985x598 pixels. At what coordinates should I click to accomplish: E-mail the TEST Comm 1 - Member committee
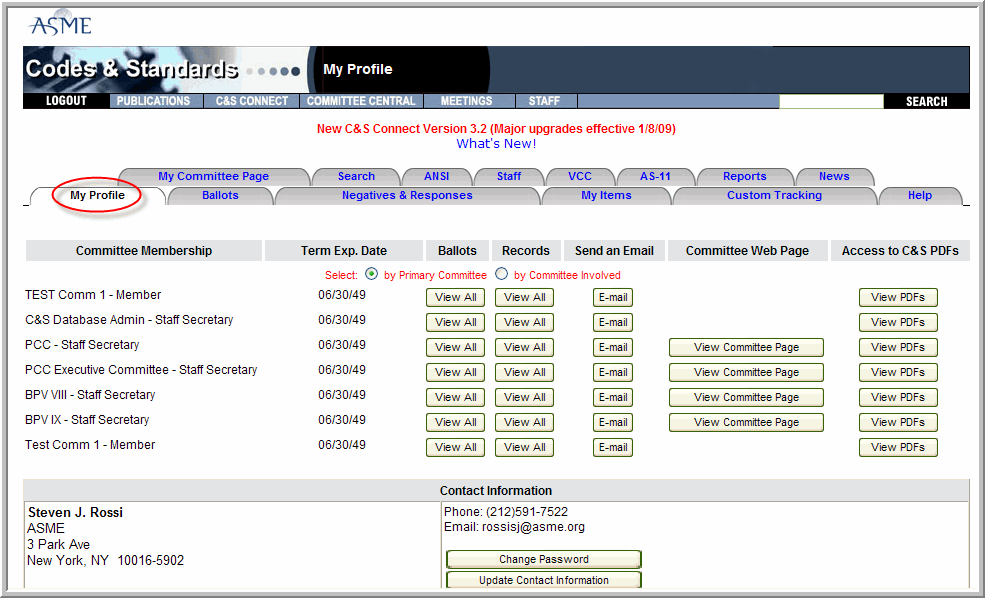613,297
